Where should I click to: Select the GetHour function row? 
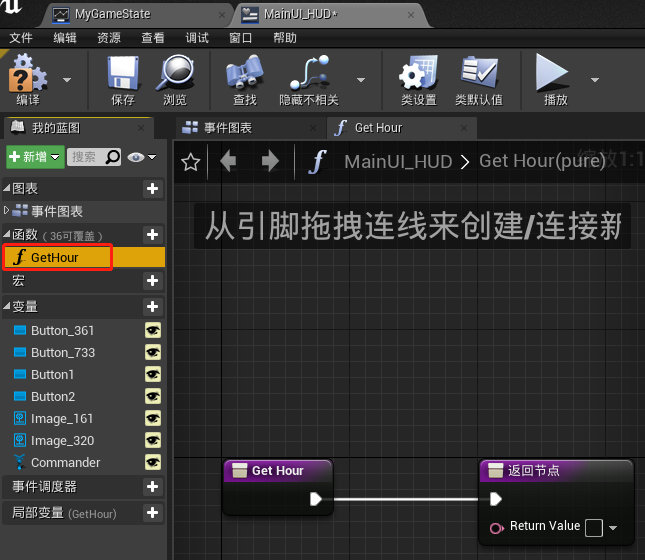[x=84, y=257]
